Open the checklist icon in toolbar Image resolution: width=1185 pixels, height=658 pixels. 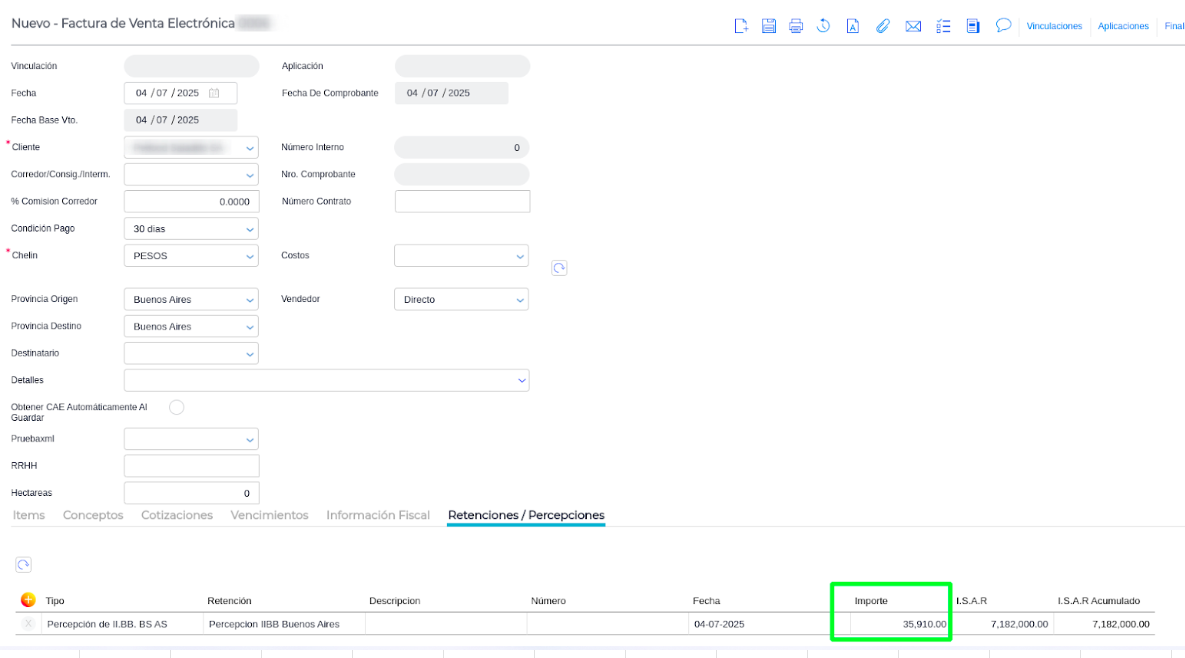coord(943,26)
